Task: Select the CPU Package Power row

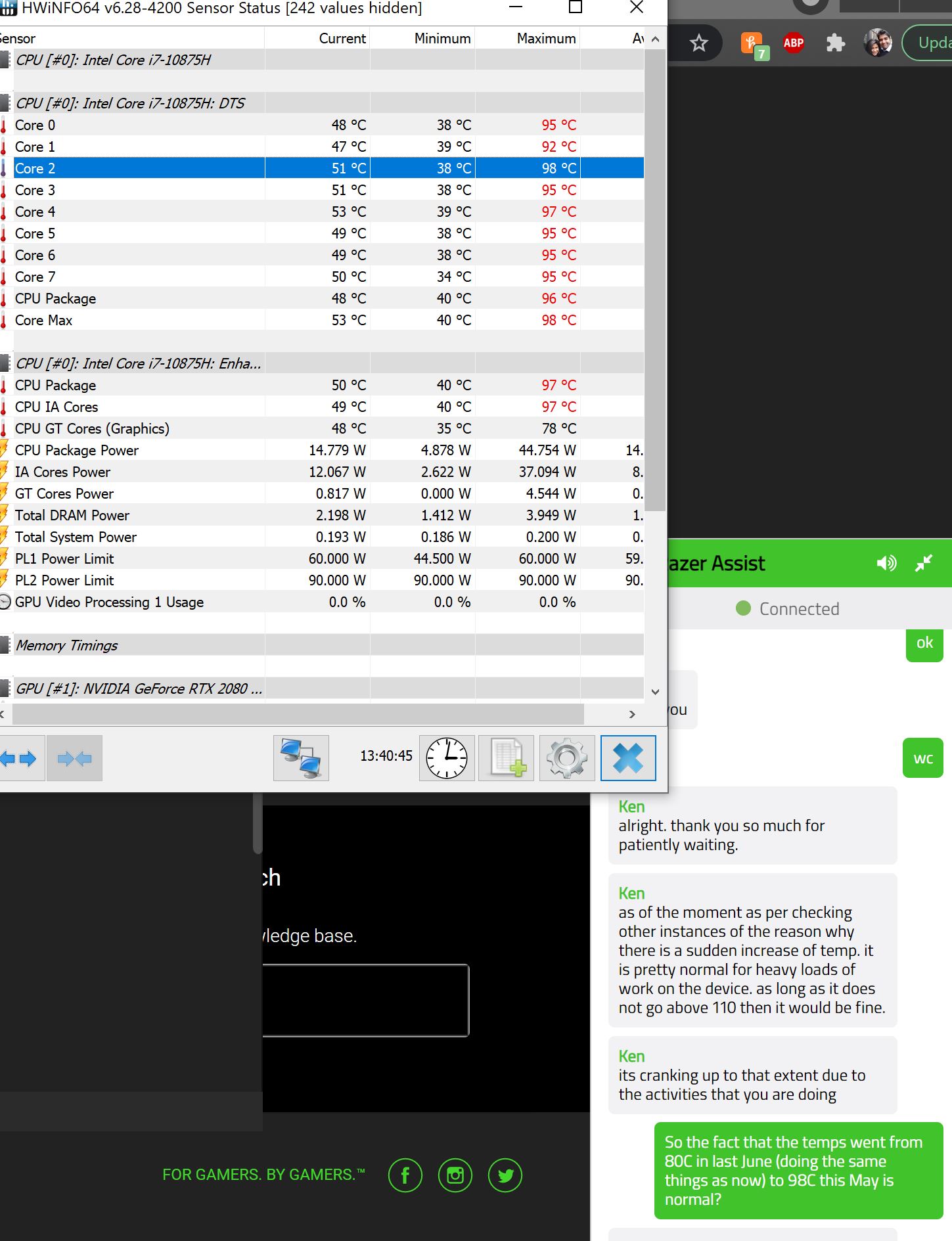Action: click(x=322, y=450)
